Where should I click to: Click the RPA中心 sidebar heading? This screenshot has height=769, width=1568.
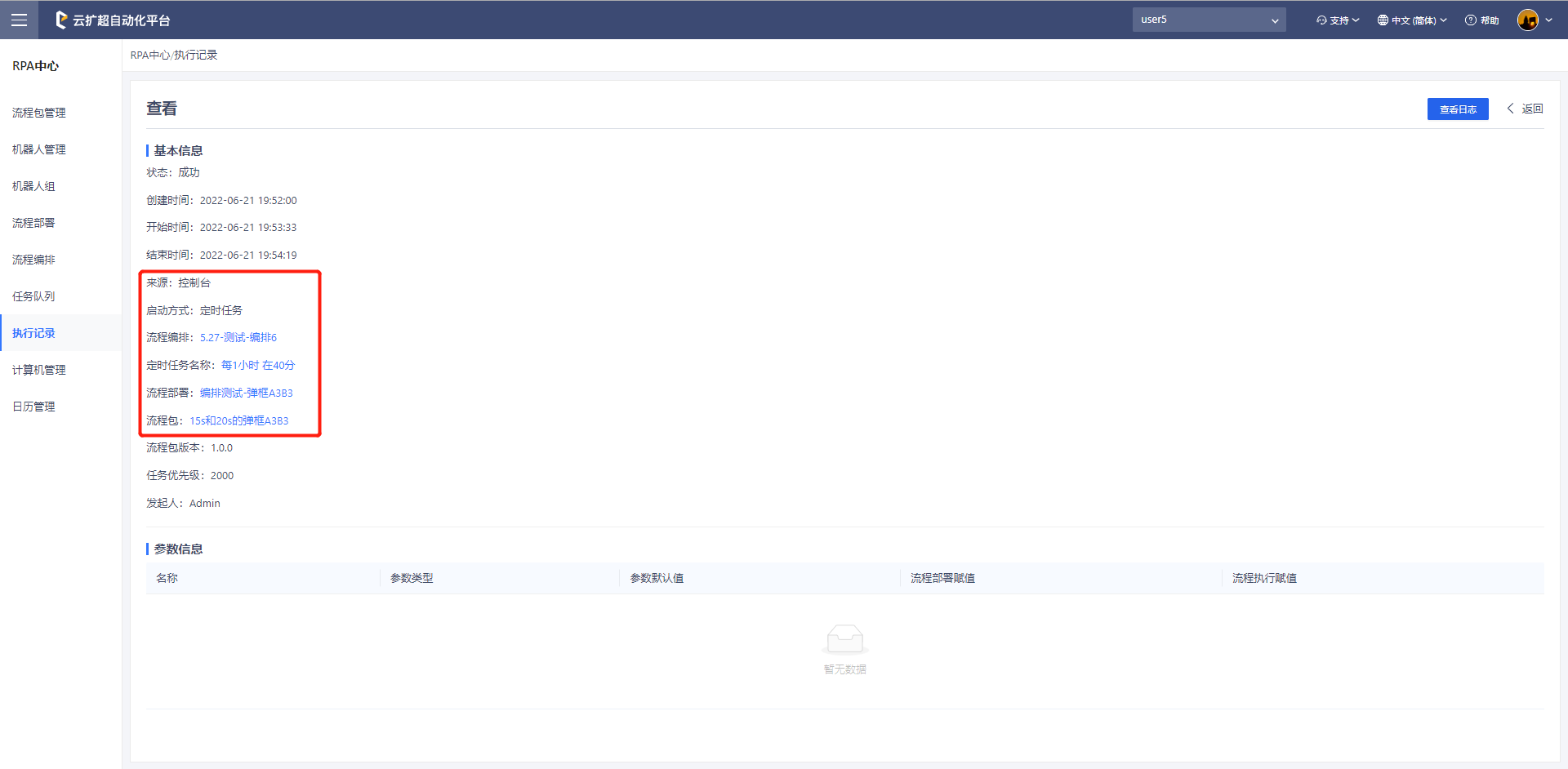tap(35, 66)
